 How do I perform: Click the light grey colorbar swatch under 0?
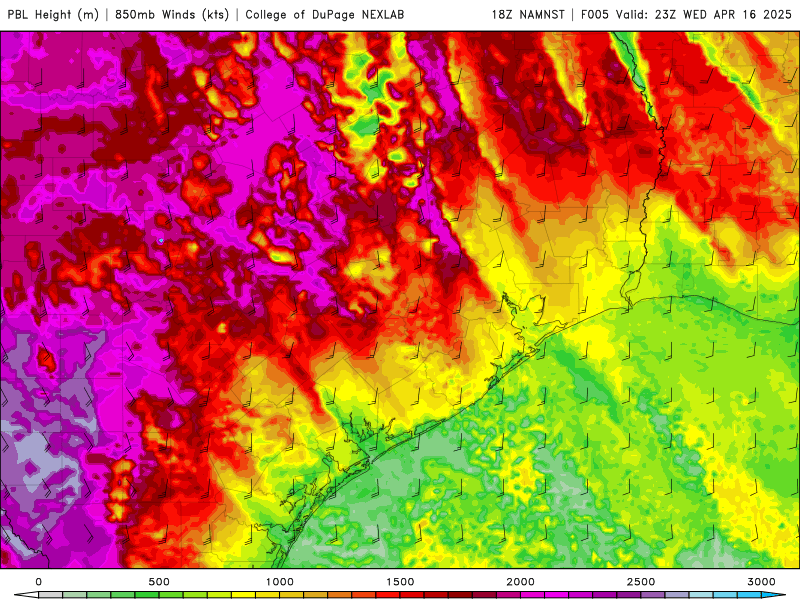51,595
